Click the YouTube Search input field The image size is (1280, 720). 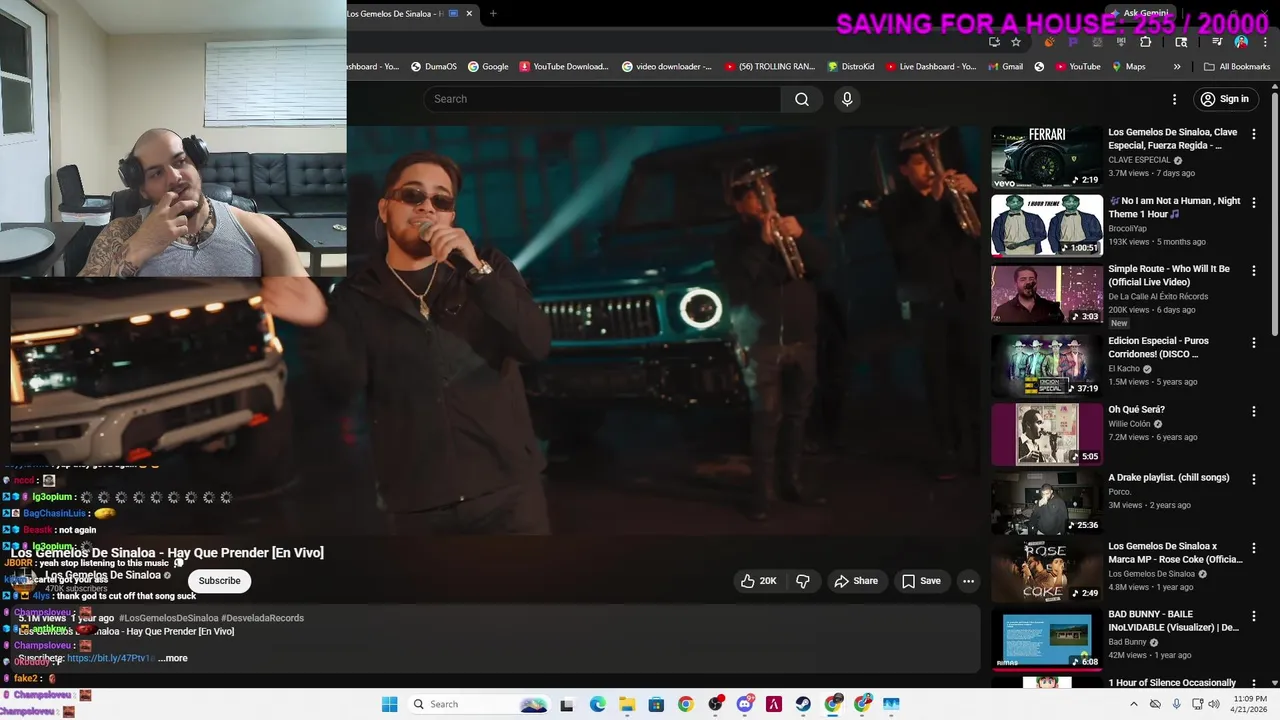pos(603,99)
